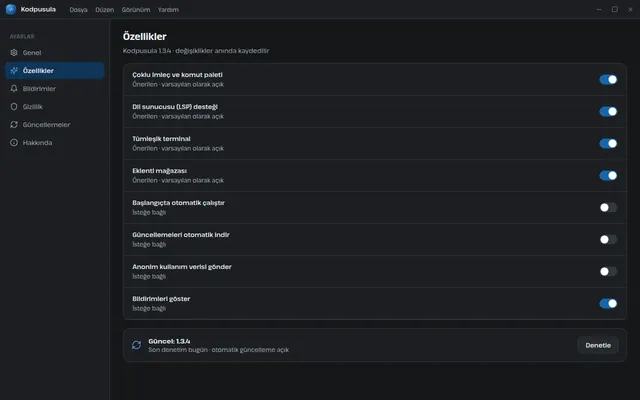Disable Çoklu imleç ve komut paleti toggle
Viewport: 640px width, 400px height.
coord(608,80)
